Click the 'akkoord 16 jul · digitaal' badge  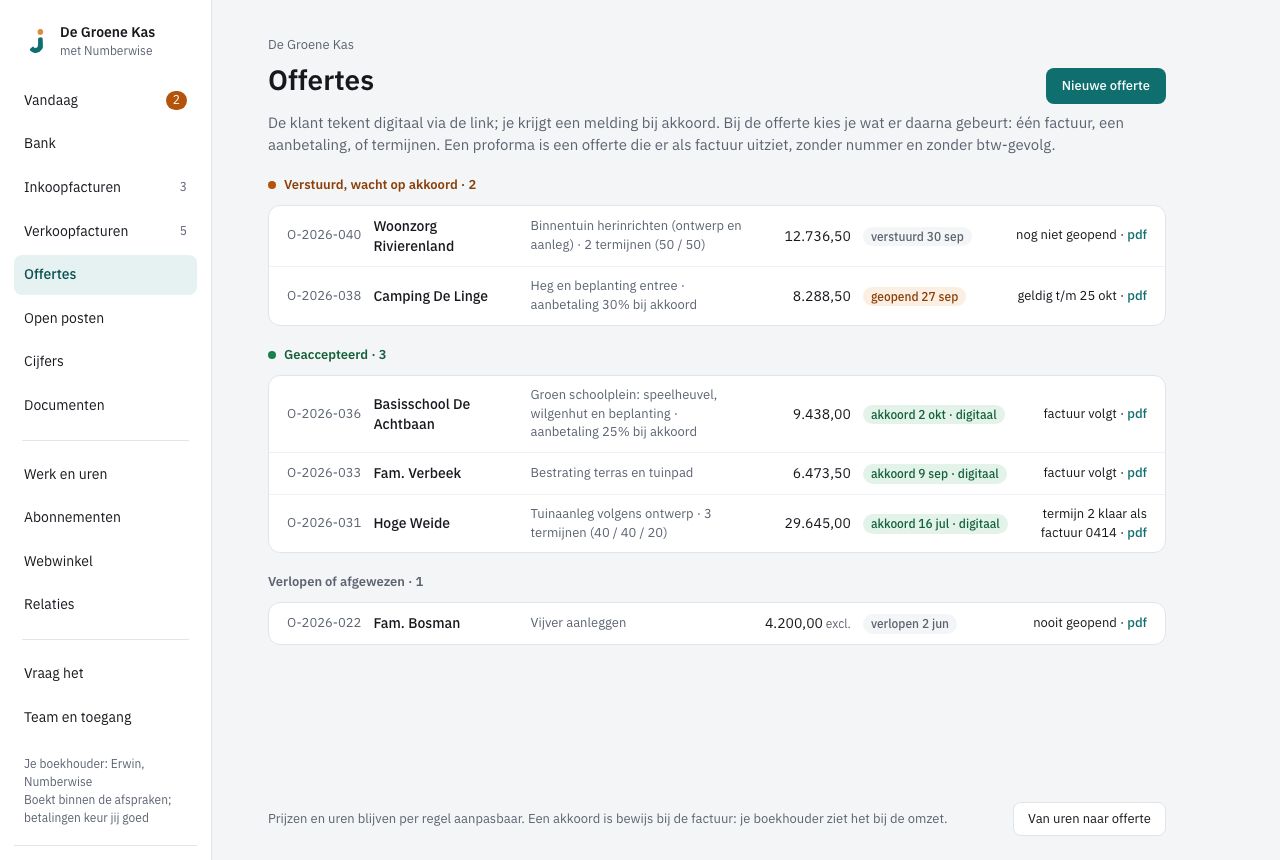click(935, 524)
